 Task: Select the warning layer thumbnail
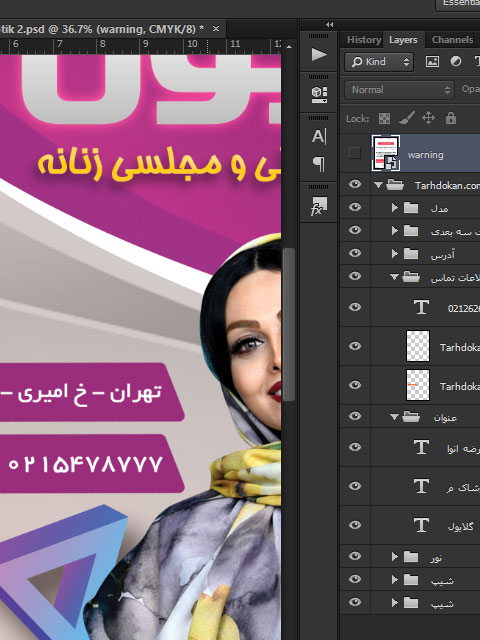point(386,153)
